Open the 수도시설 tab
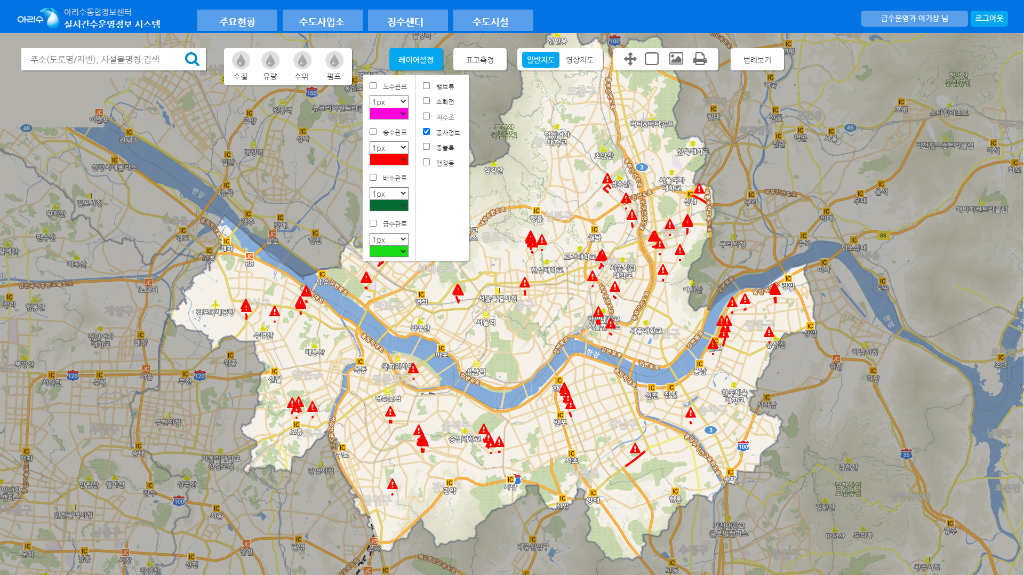Viewport: 1024px width, 575px height. [492, 21]
